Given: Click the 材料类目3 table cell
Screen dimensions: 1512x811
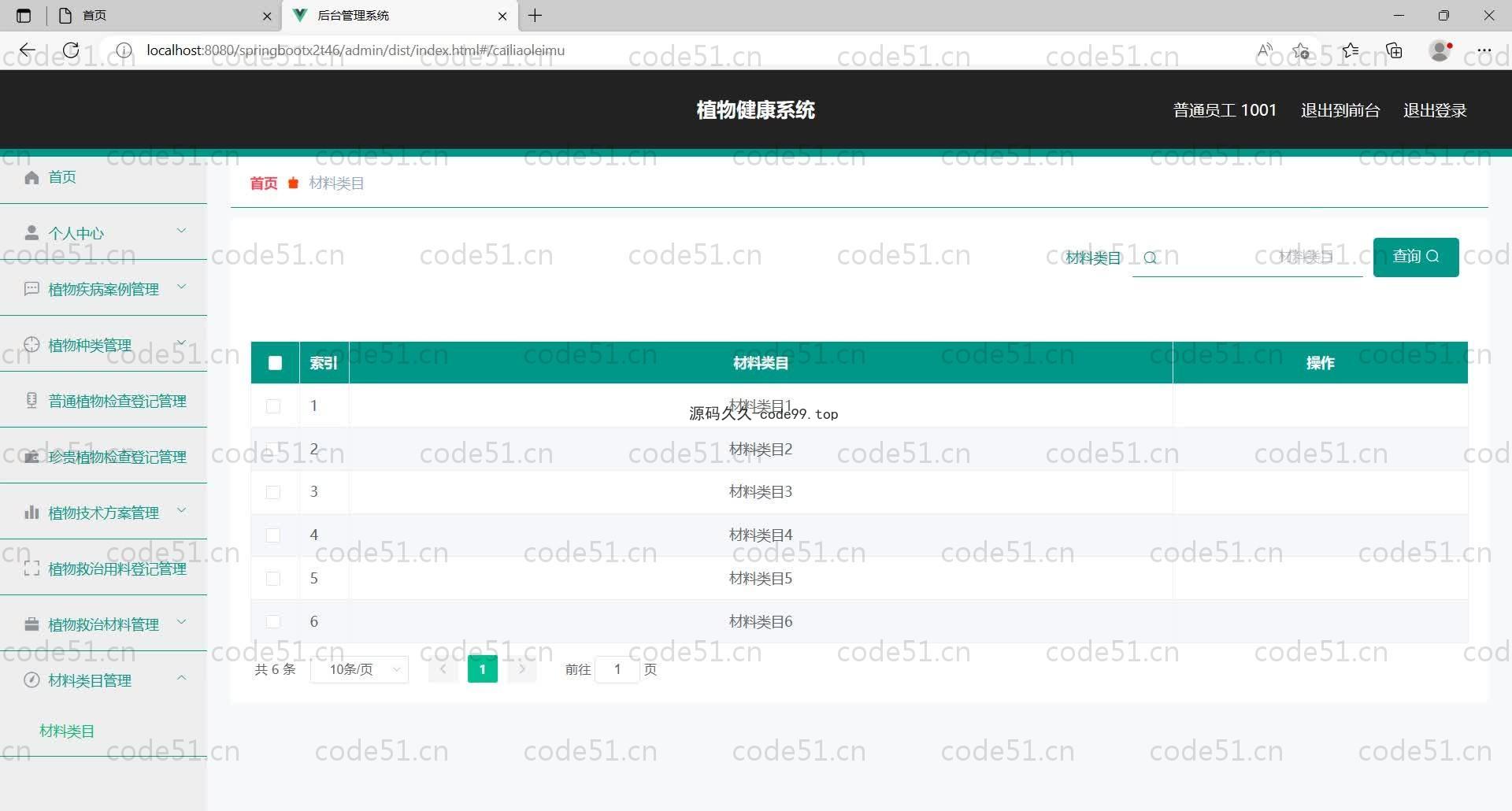Looking at the screenshot, I should [x=761, y=492].
